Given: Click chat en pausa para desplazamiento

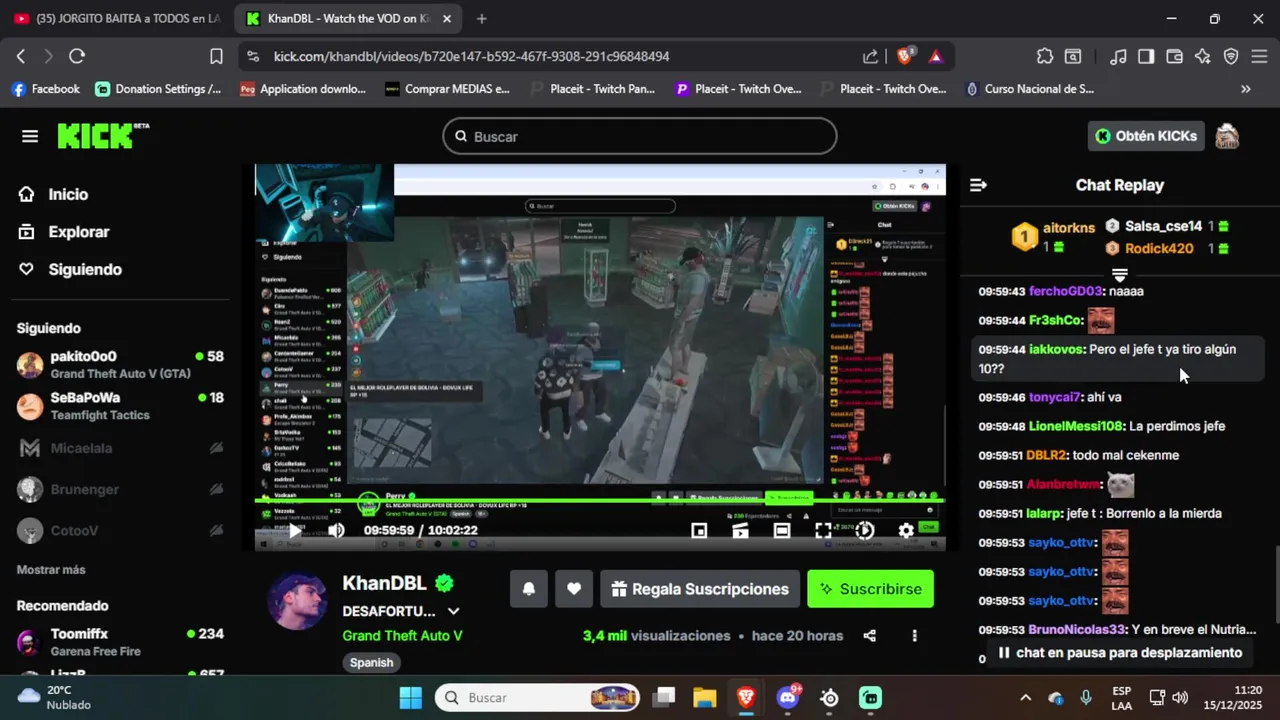Looking at the screenshot, I should pyautogui.click(x=1120, y=653).
